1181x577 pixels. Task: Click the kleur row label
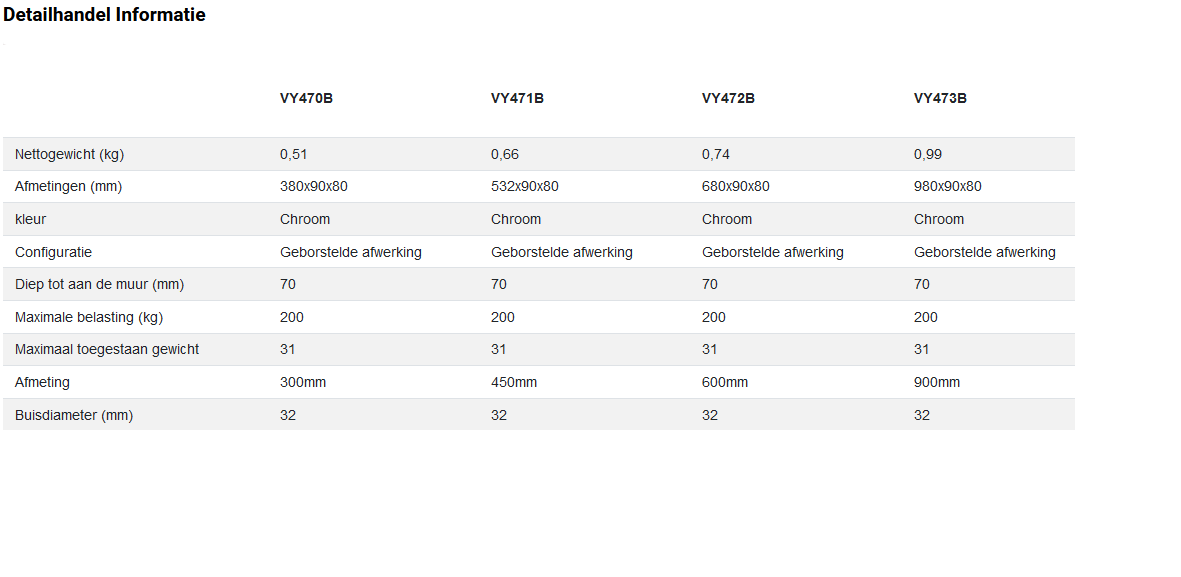tap(31, 219)
